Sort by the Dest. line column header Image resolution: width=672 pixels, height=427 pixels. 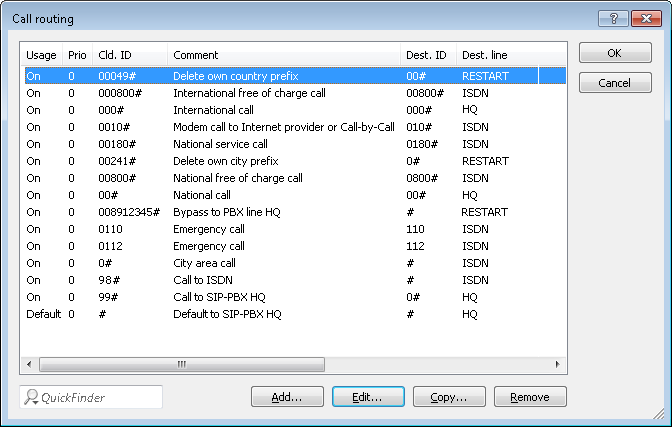pyautogui.click(x=496, y=55)
